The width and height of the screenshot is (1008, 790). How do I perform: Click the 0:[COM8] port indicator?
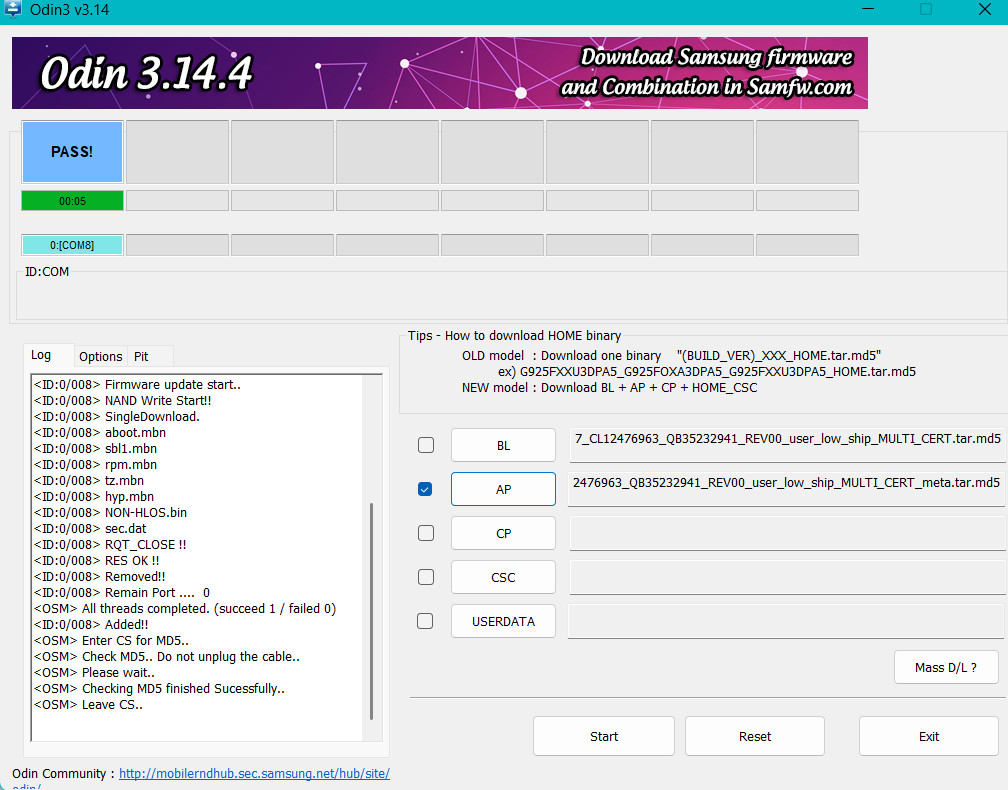72,245
